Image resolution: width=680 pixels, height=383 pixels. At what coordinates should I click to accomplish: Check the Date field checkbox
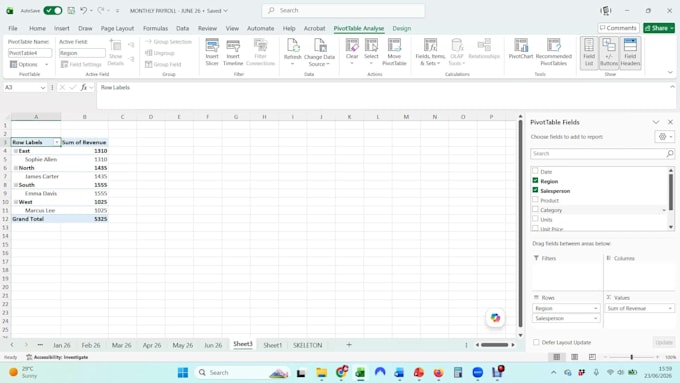pos(535,171)
